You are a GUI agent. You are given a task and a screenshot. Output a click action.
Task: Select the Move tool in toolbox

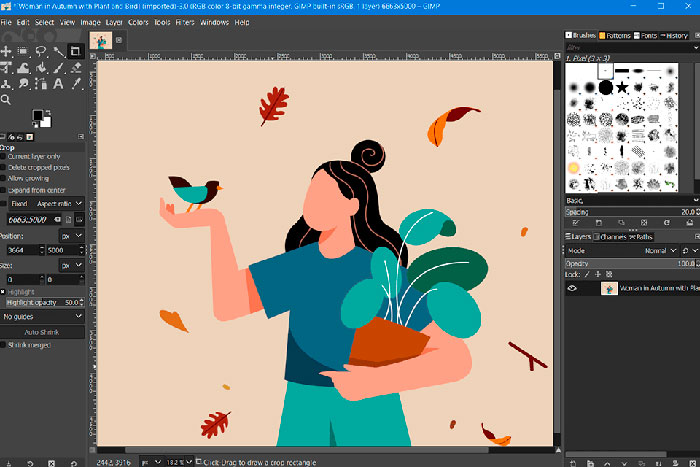click(7, 52)
